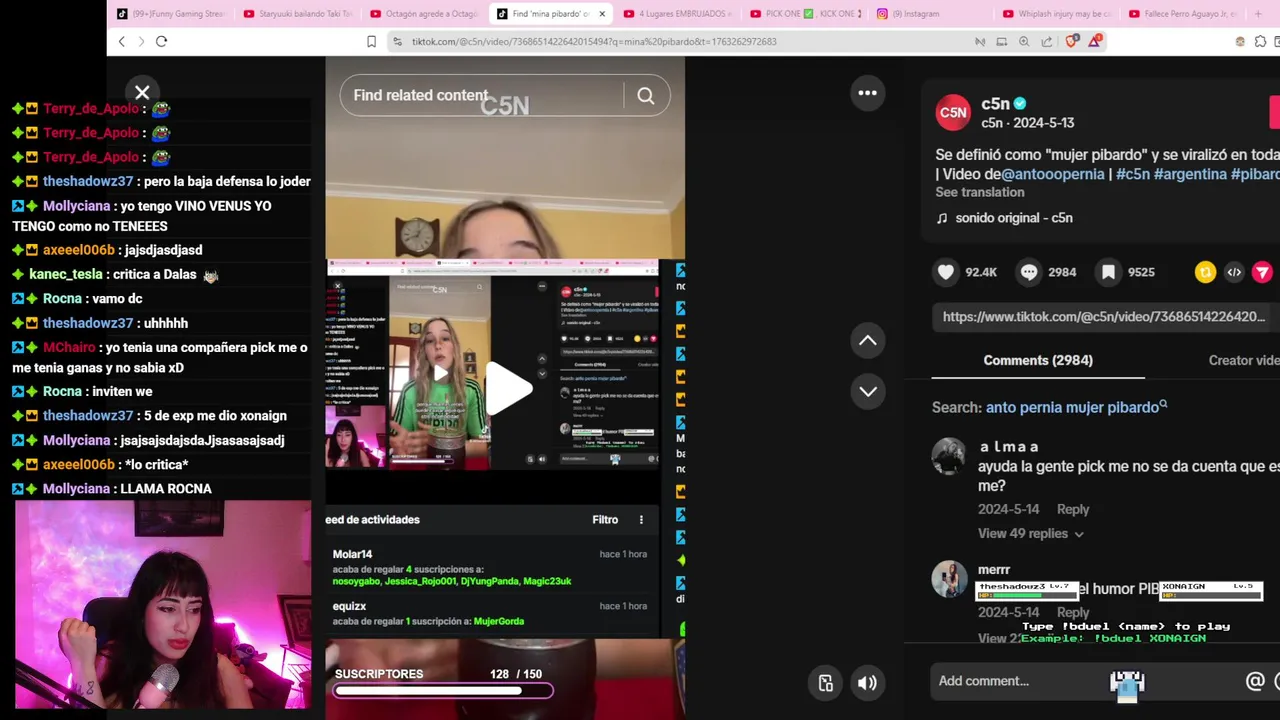Click the bookmark icon beside the address bar
The height and width of the screenshot is (720, 1280).
point(371,41)
